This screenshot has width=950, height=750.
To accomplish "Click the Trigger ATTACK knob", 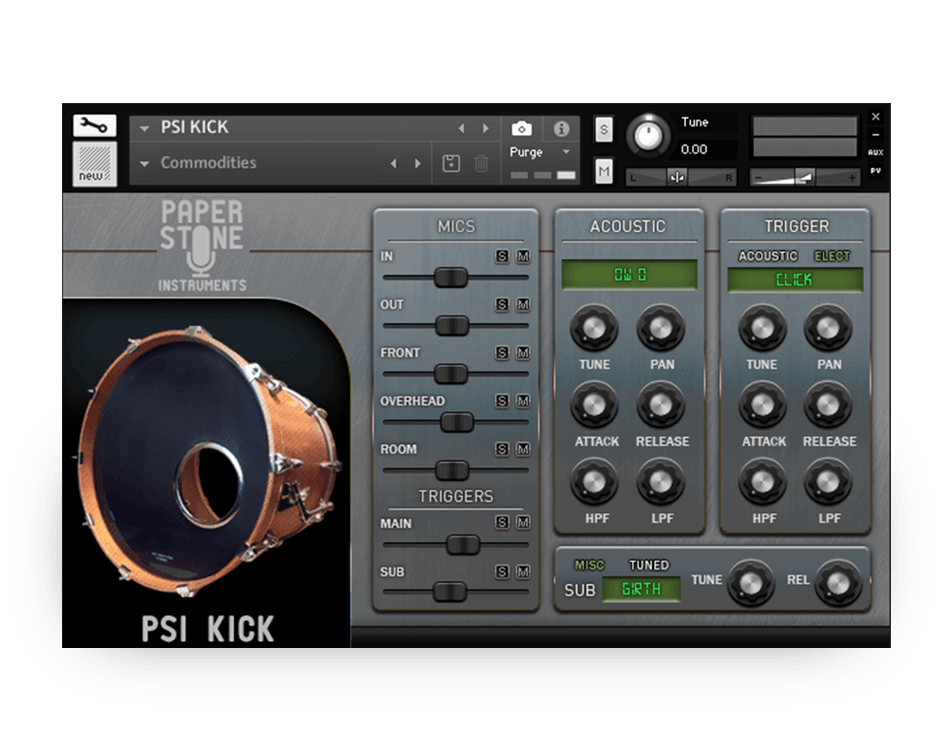I will (762, 405).
